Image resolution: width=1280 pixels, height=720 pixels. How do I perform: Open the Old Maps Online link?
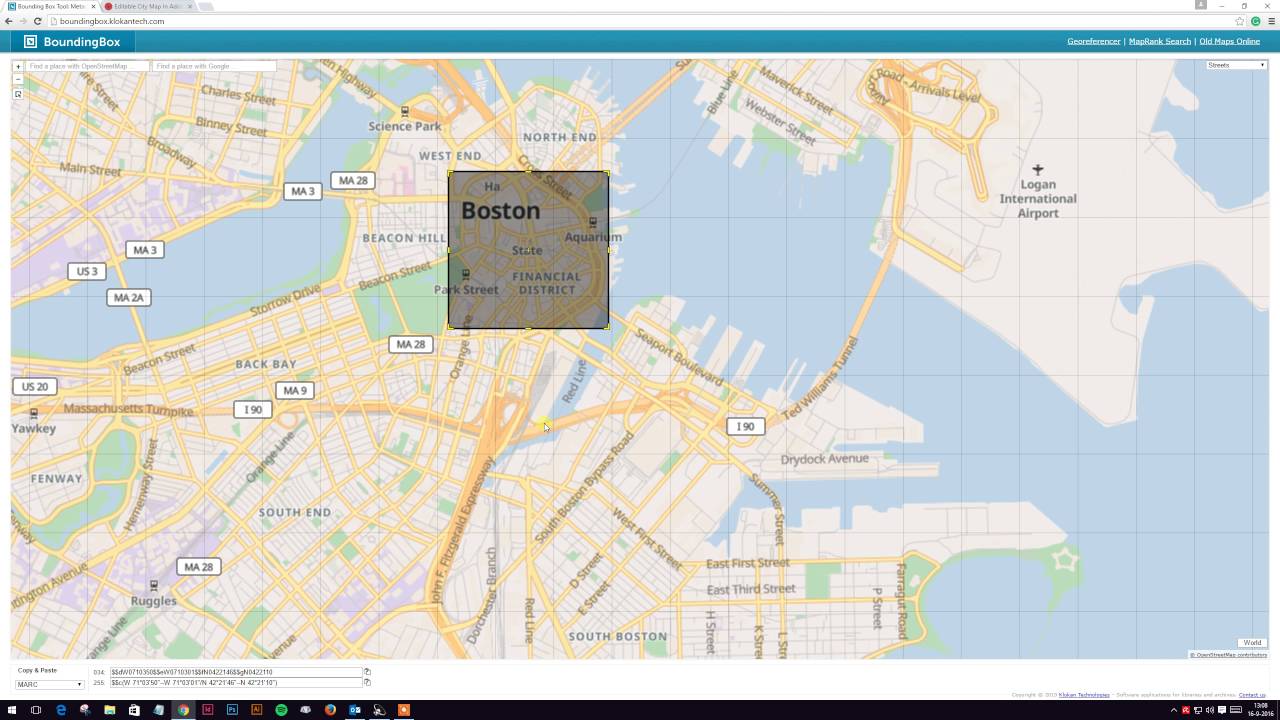[1229, 41]
